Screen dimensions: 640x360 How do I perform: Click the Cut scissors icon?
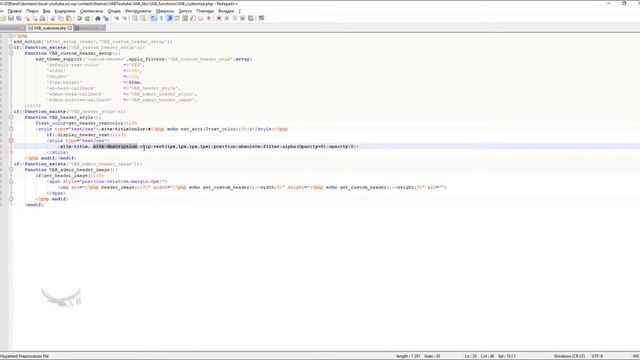pyautogui.click(x=52, y=18)
